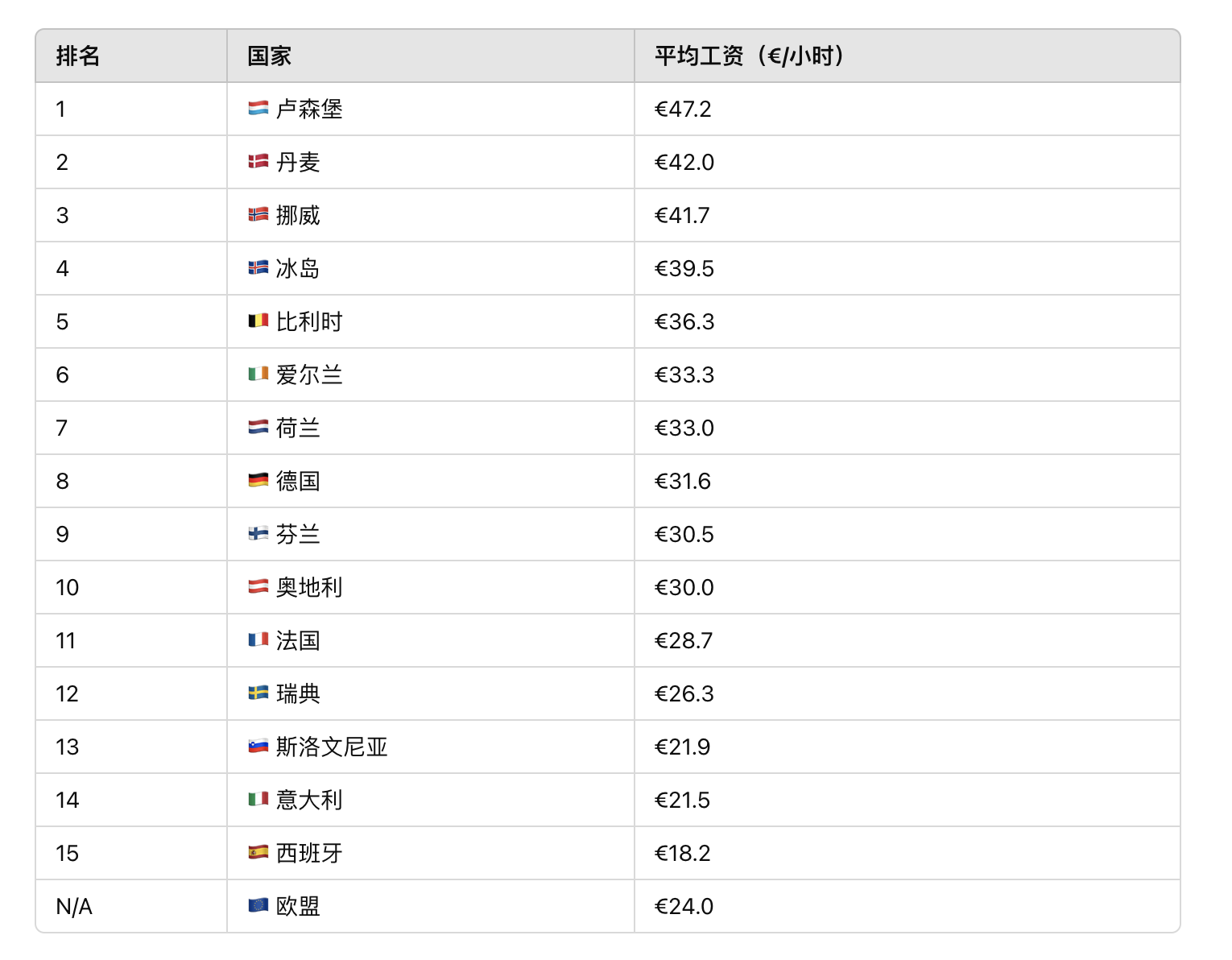Click the Finland flag icon

click(258, 533)
